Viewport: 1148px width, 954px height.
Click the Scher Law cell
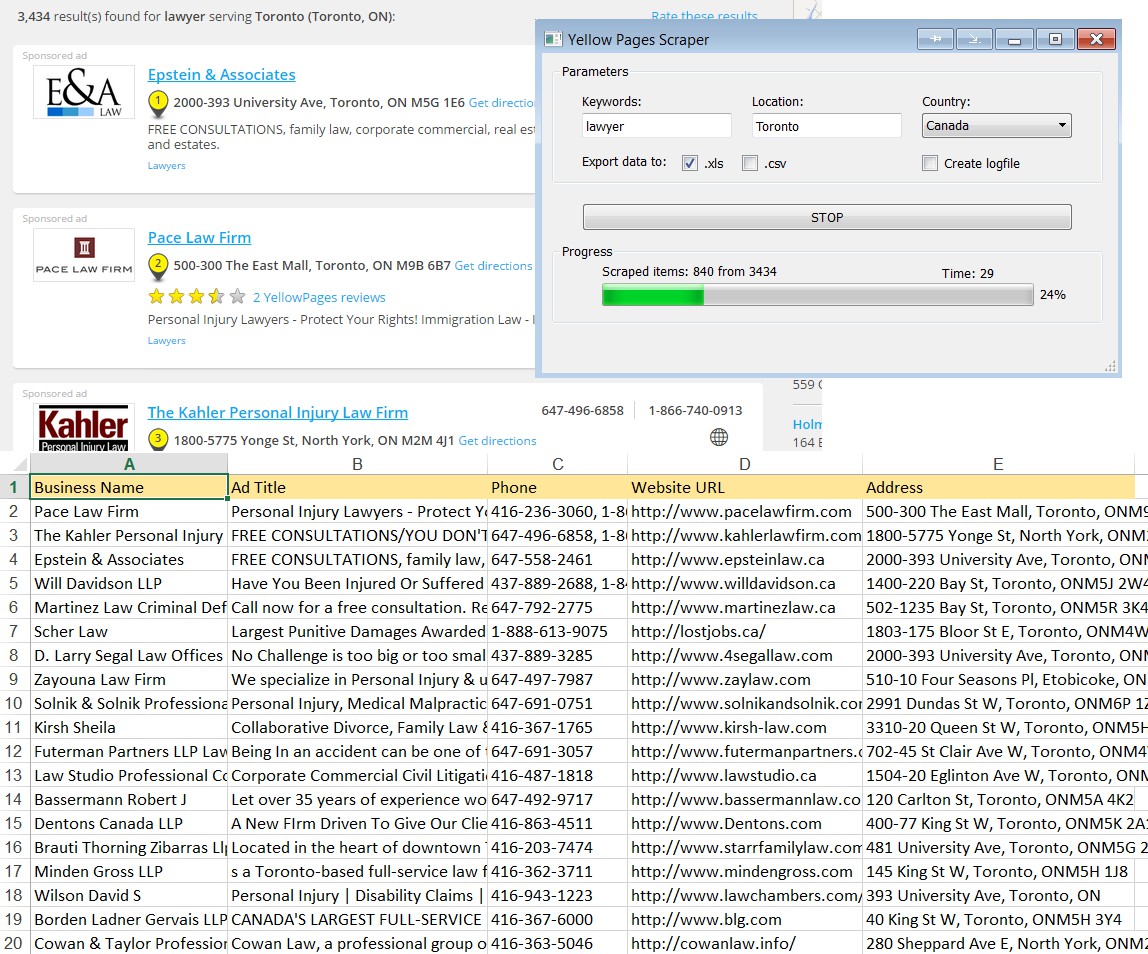click(x=129, y=632)
